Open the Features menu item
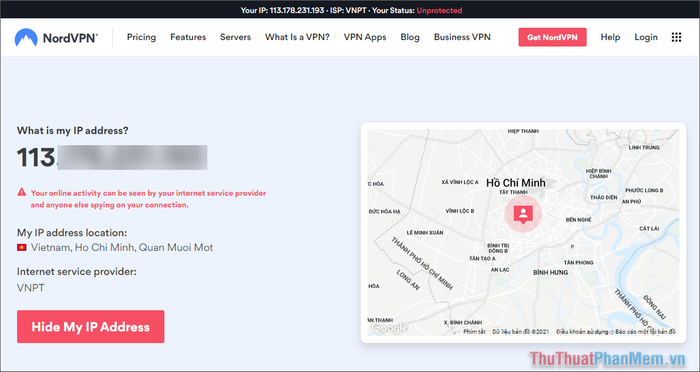 point(188,37)
